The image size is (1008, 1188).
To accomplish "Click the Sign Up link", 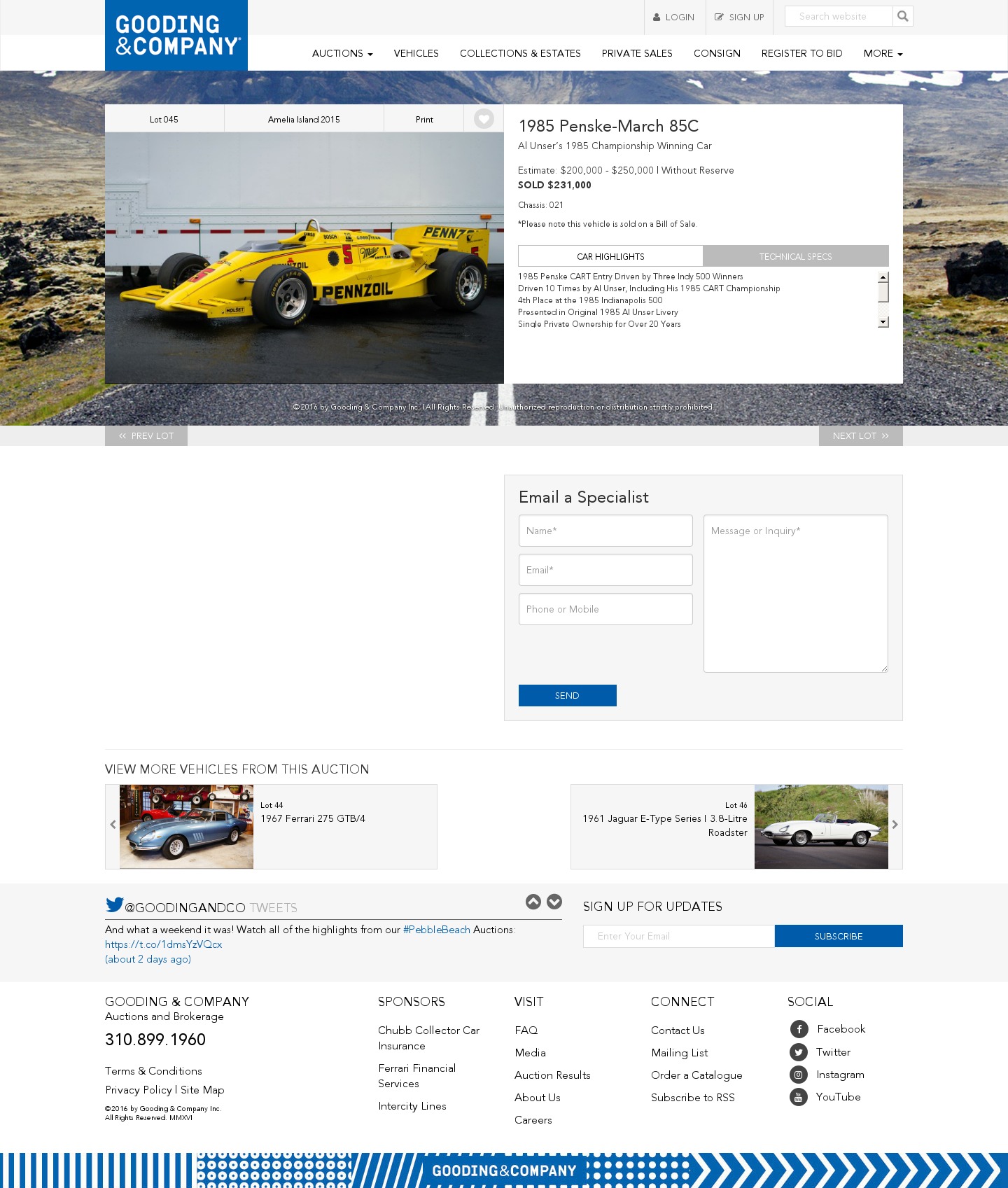I will click(739, 17).
